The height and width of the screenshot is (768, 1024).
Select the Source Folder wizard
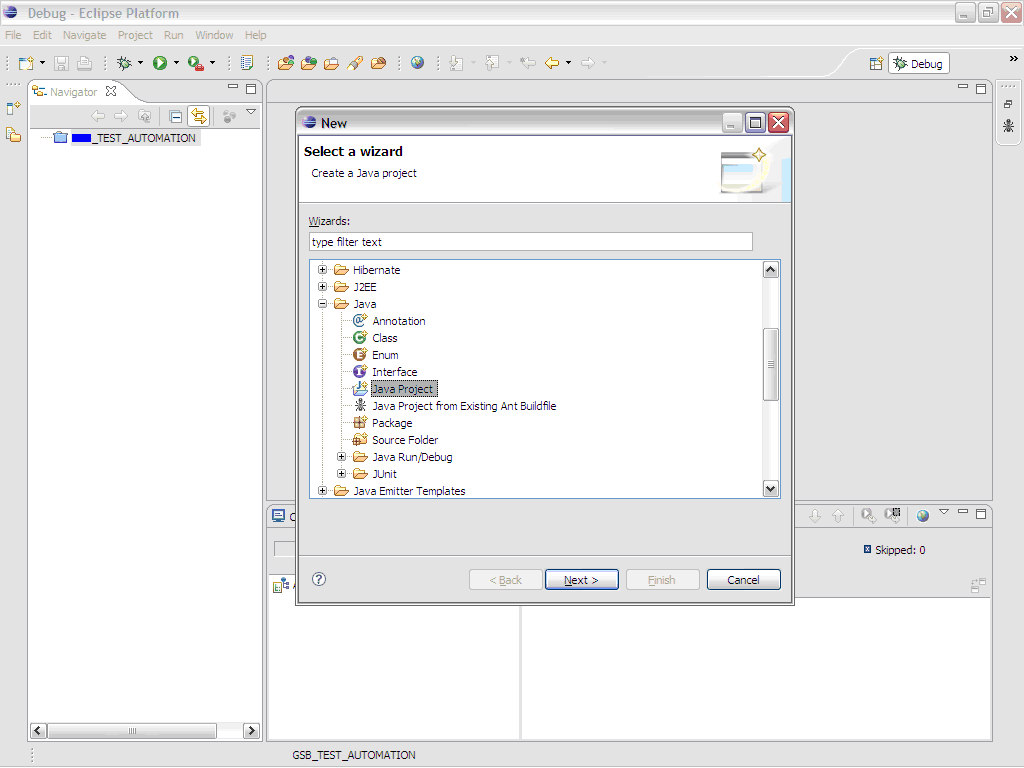click(405, 440)
